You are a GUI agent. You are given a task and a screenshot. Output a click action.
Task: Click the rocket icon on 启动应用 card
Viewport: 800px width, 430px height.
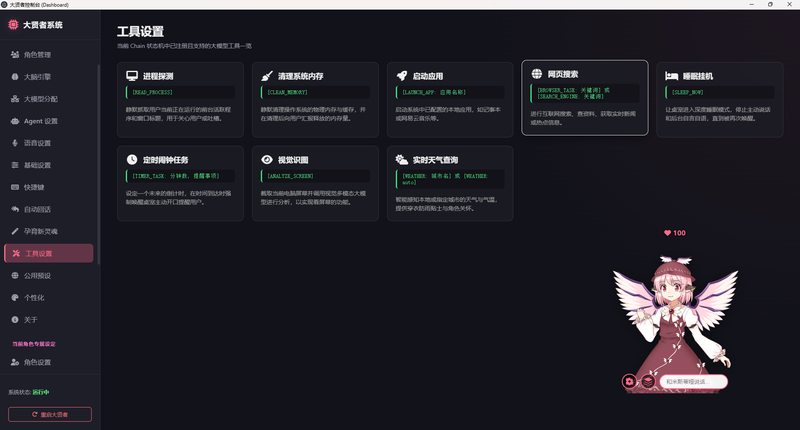click(402, 76)
